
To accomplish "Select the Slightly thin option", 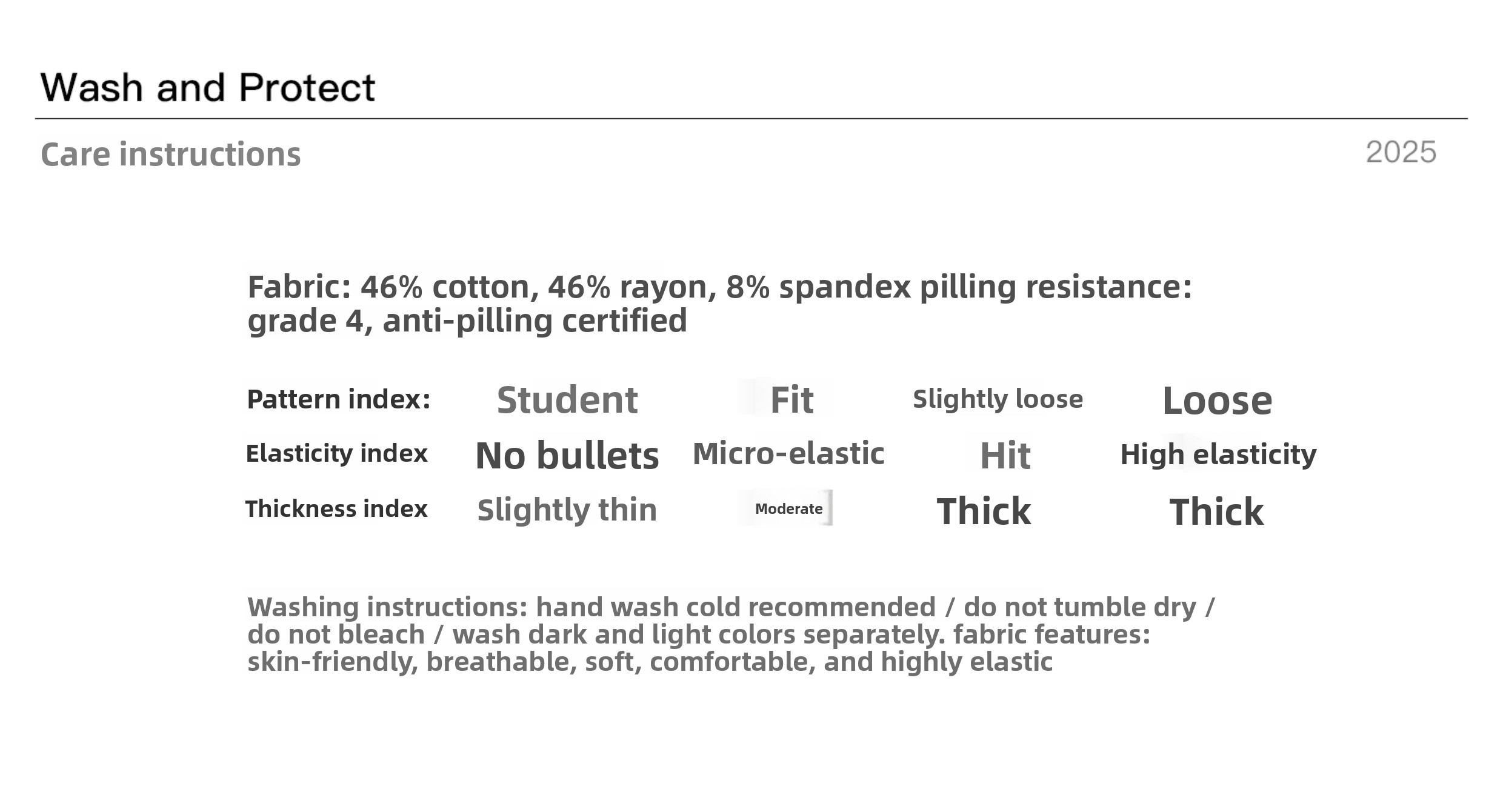I will (x=567, y=510).
